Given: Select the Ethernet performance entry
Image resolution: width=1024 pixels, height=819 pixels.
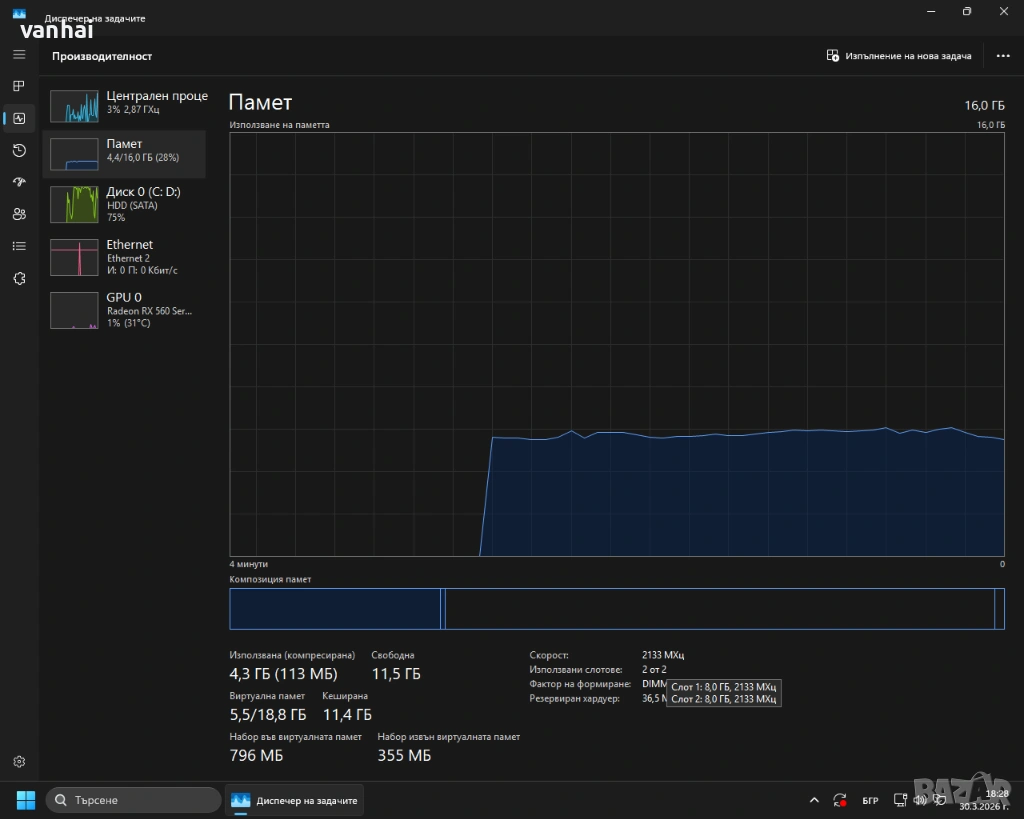Looking at the screenshot, I should 128,257.
